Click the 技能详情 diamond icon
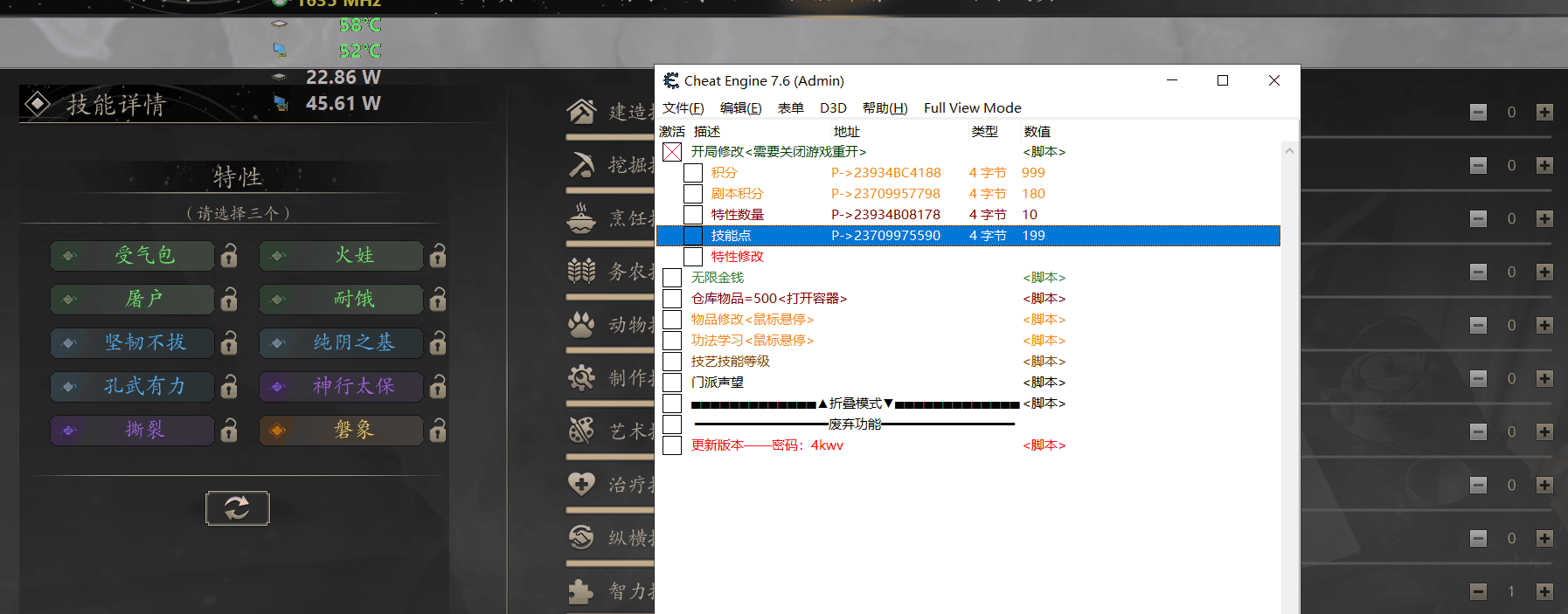 [x=38, y=104]
